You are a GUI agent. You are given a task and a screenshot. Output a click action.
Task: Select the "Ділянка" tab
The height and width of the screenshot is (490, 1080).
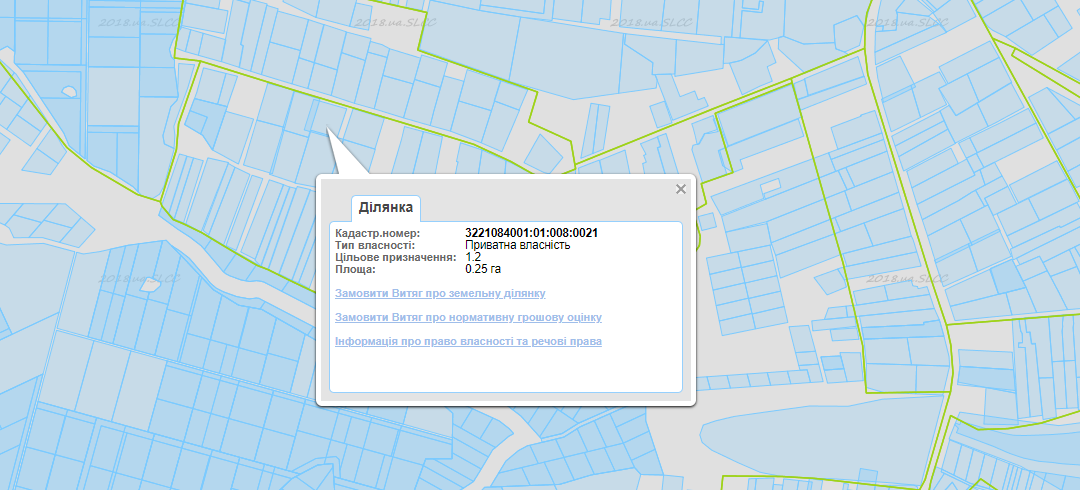386,208
